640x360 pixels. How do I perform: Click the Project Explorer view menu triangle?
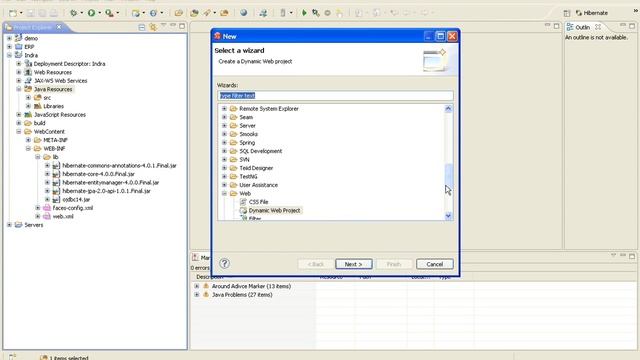pyautogui.click(x=163, y=26)
